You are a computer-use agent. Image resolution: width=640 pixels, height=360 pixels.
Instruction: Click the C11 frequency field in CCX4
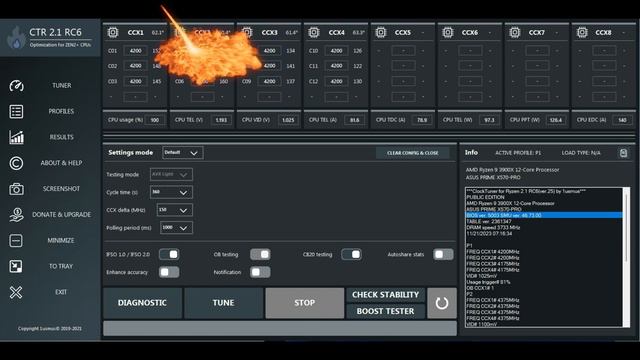336,66
